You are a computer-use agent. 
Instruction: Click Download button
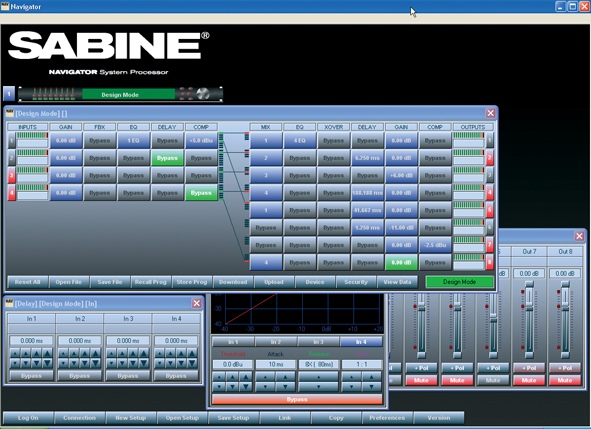[x=233, y=282]
